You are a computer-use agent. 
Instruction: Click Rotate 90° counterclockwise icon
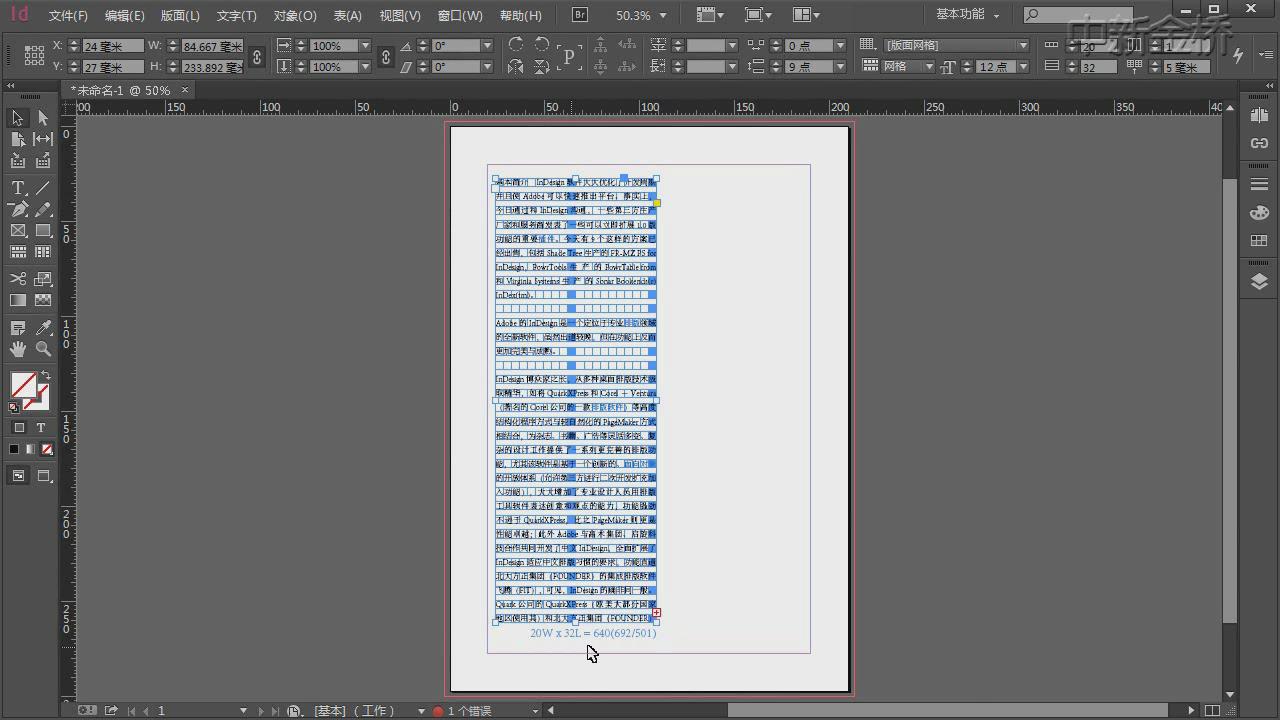pos(541,45)
